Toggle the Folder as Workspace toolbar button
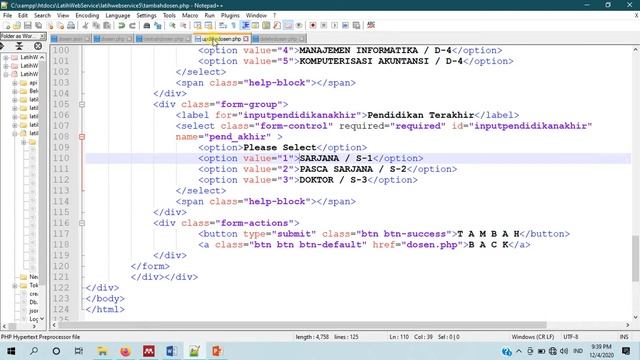This screenshot has height=360, width=640. point(288,25)
